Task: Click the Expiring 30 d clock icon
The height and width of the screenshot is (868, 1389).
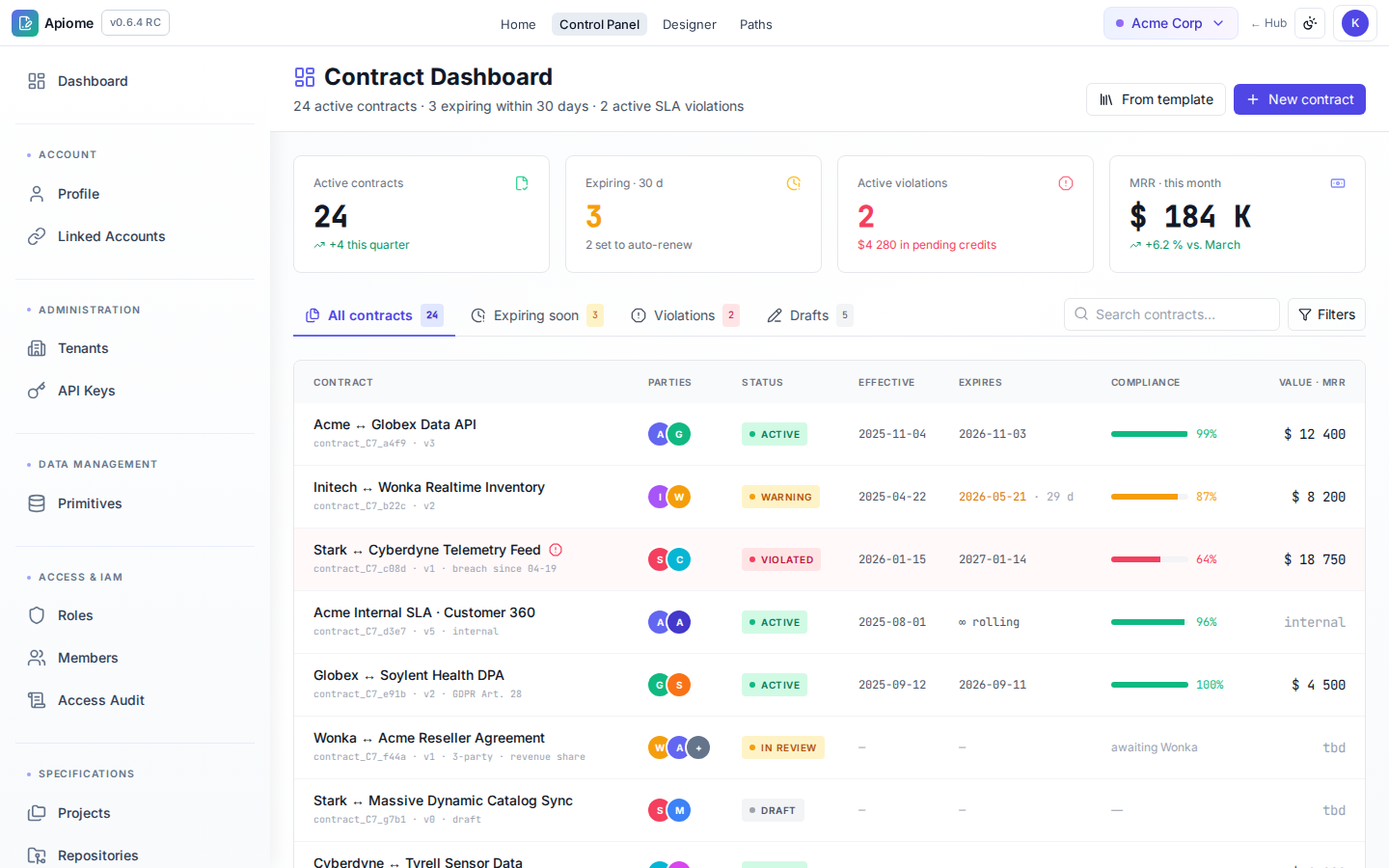Action: (x=794, y=183)
